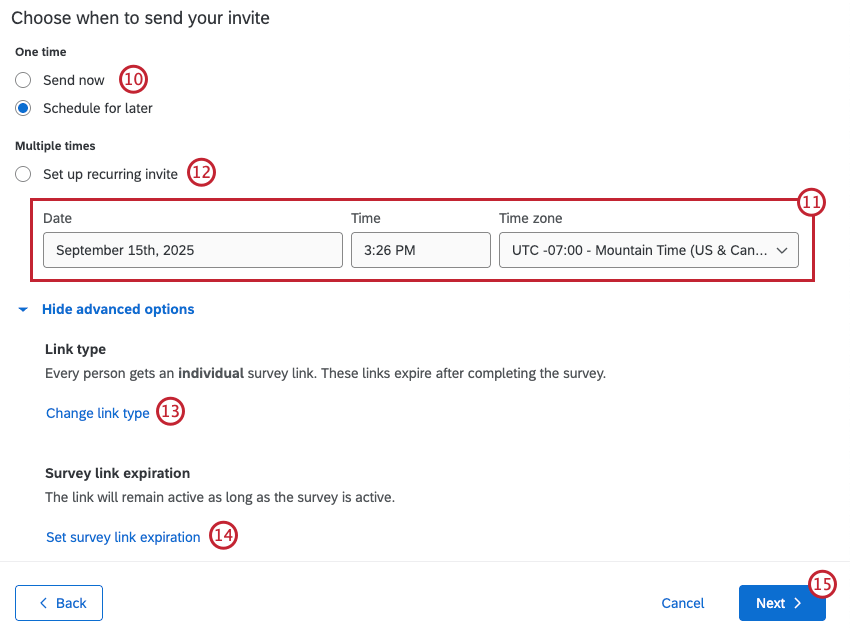Click the red annotation circle labeled 15

coord(821,585)
